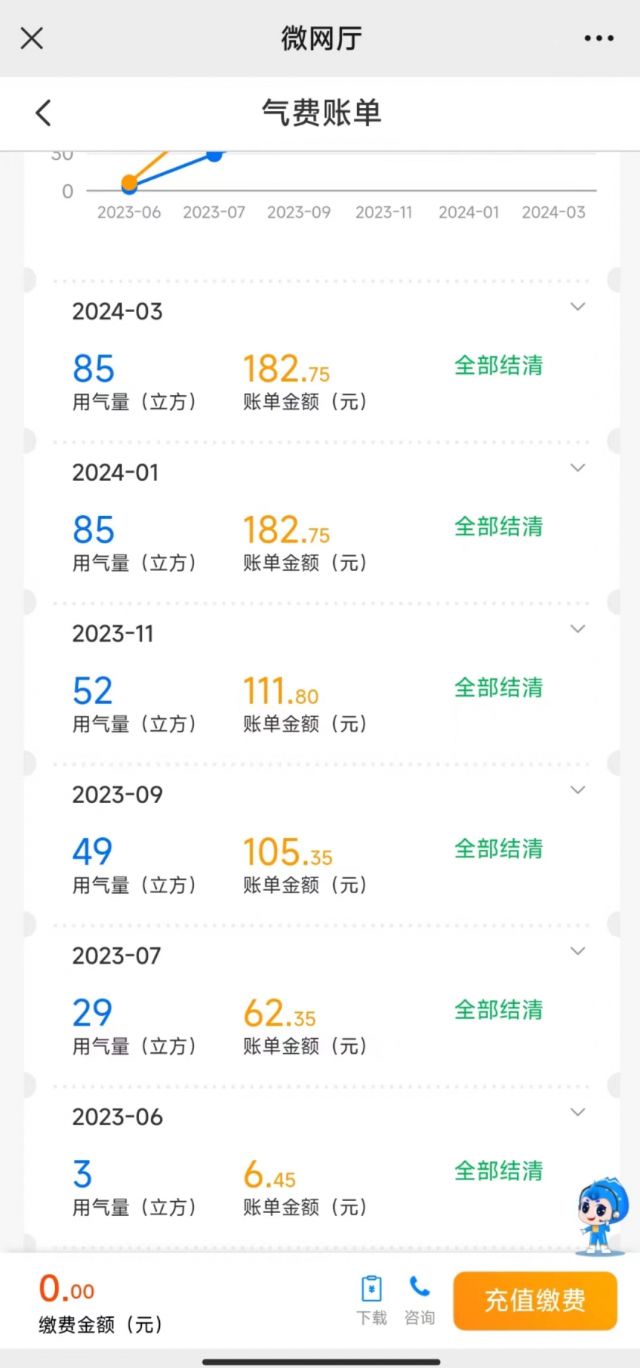This screenshot has width=640, height=1368.
Task: Tap the 52 gas usage for 2023-11
Action: pyautogui.click(x=92, y=691)
